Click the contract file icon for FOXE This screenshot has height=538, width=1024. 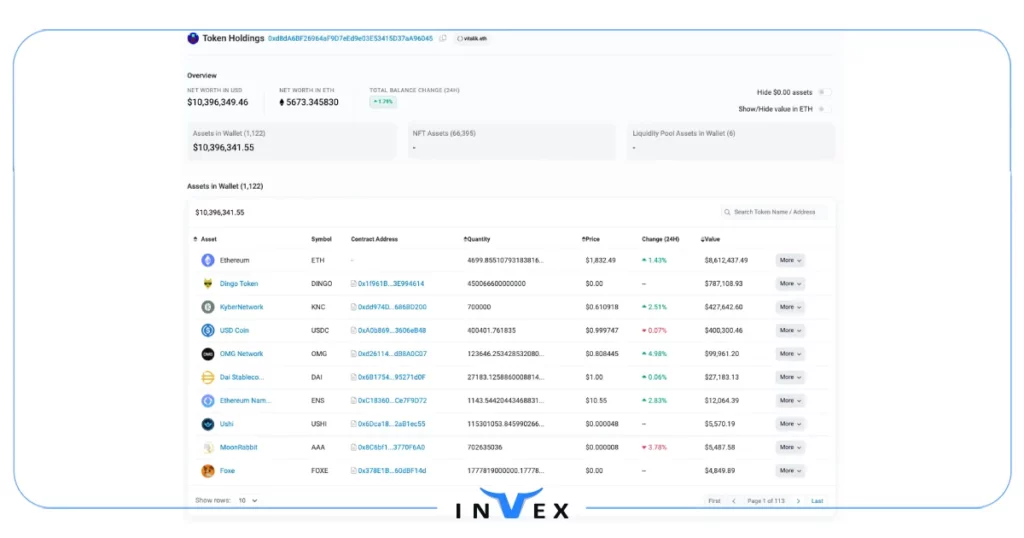(x=353, y=471)
